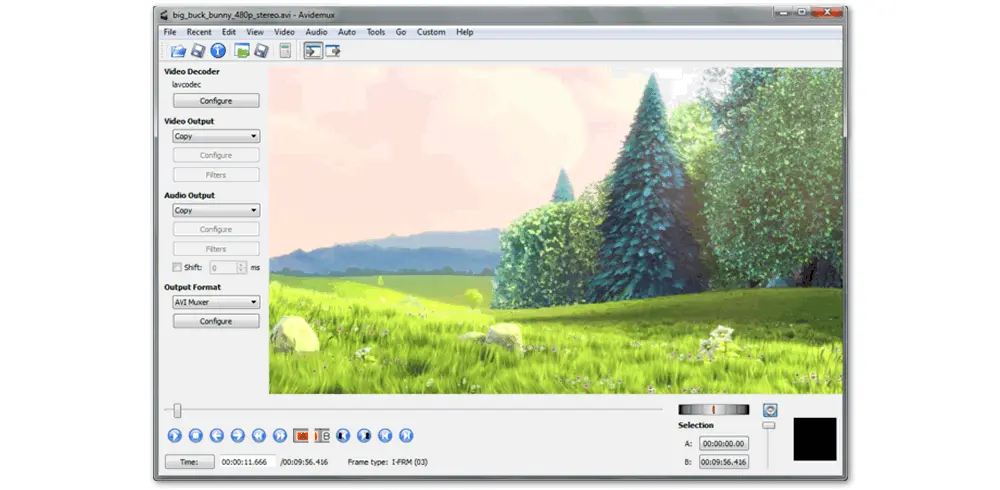Open the Audio Output Copy dropdown
The width and height of the screenshot is (1000, 490).
216,210
